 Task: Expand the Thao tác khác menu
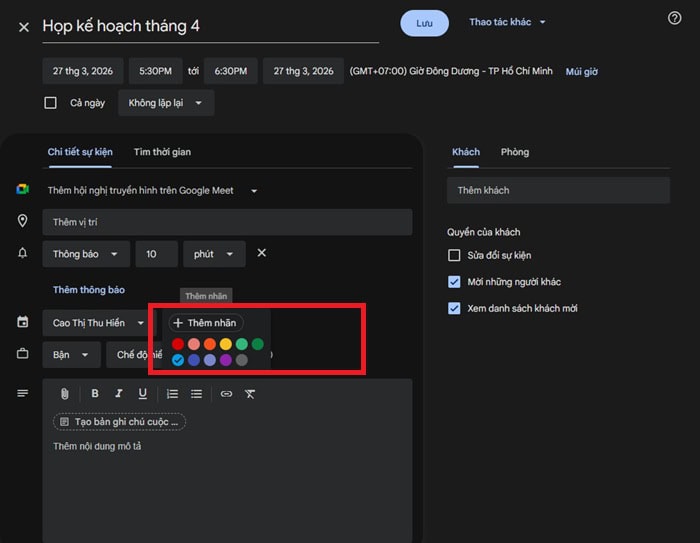point(508,22)
